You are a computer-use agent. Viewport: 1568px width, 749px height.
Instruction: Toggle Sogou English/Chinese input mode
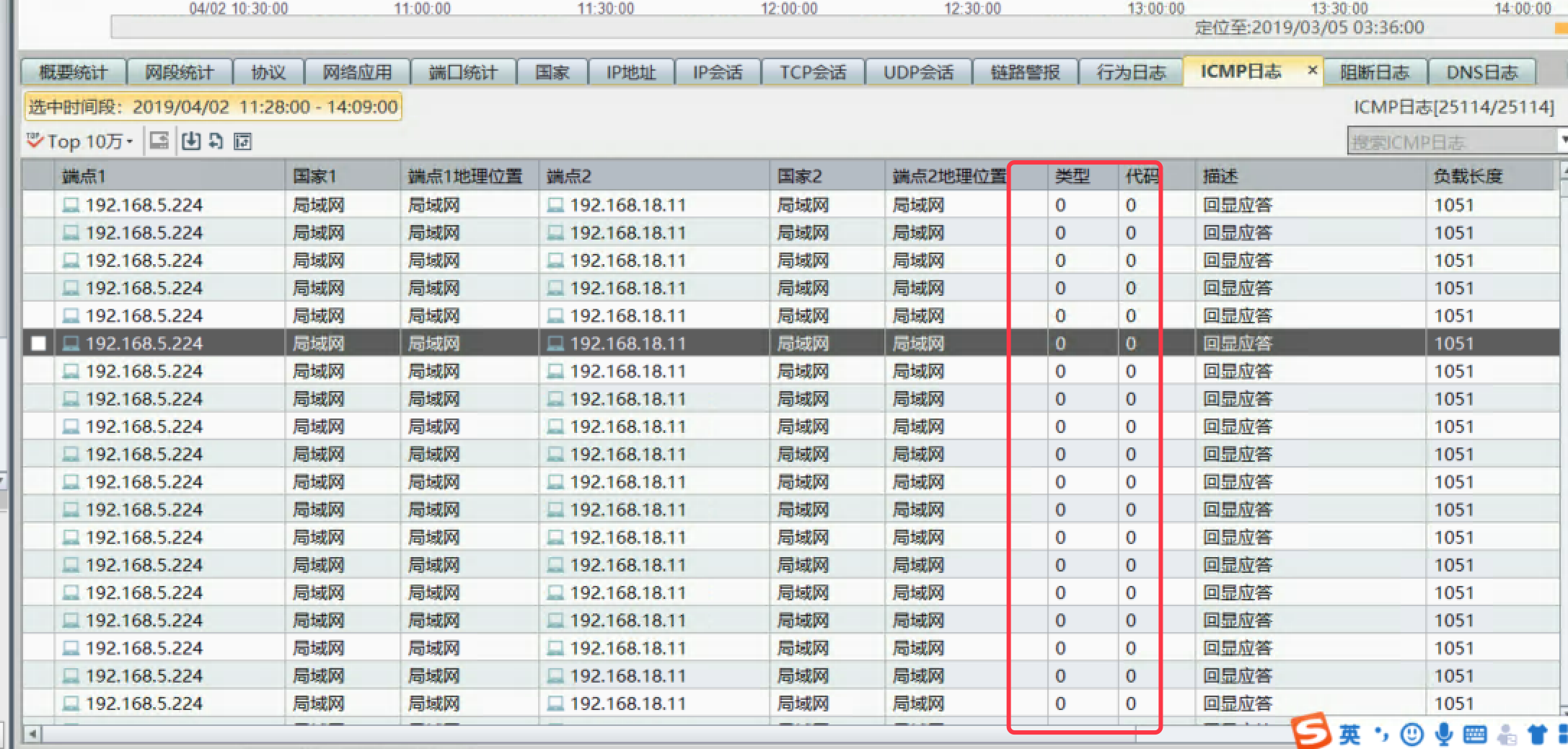tap(1349, 735)
